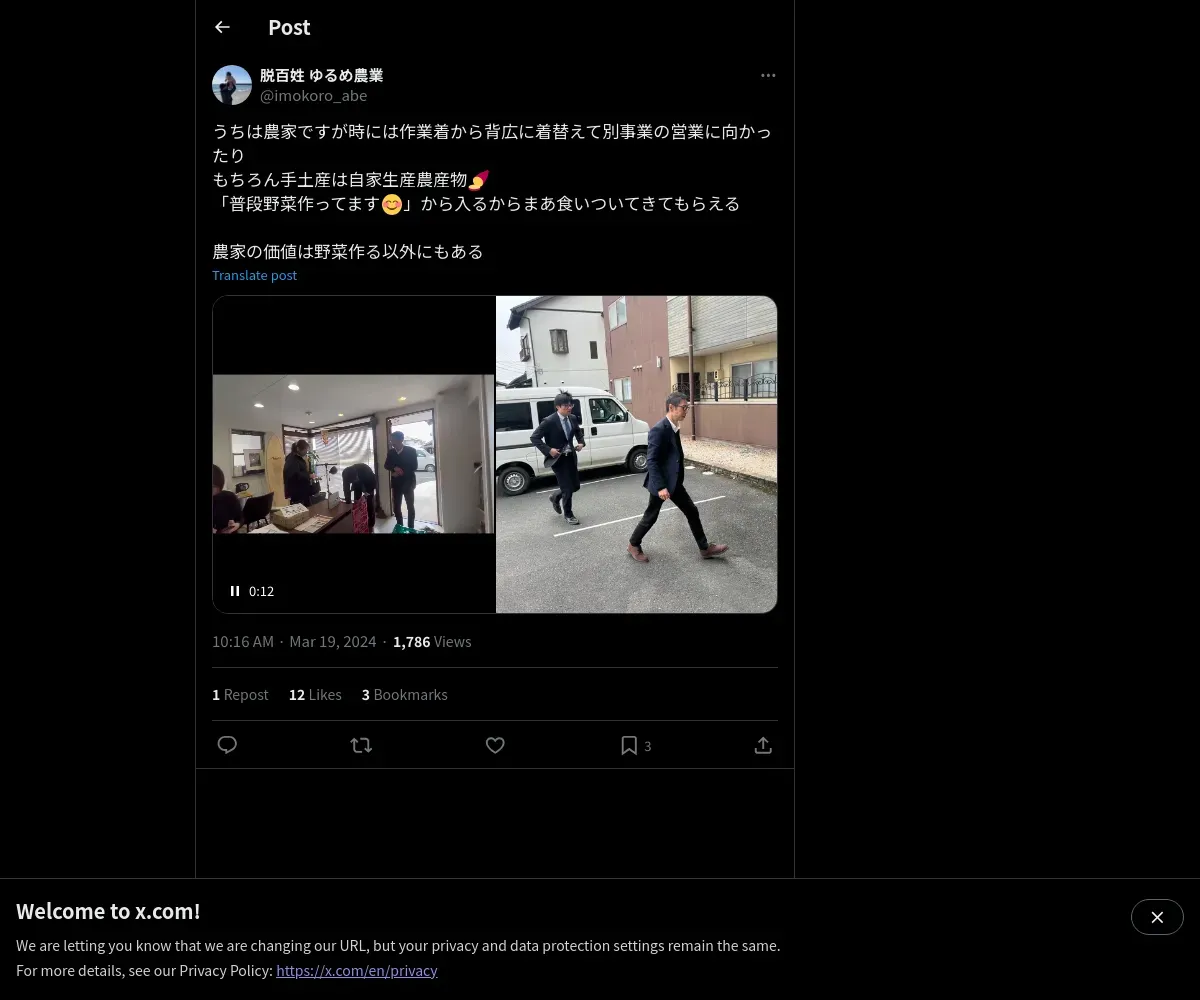Repost using the retweet arrows icon

361,745
